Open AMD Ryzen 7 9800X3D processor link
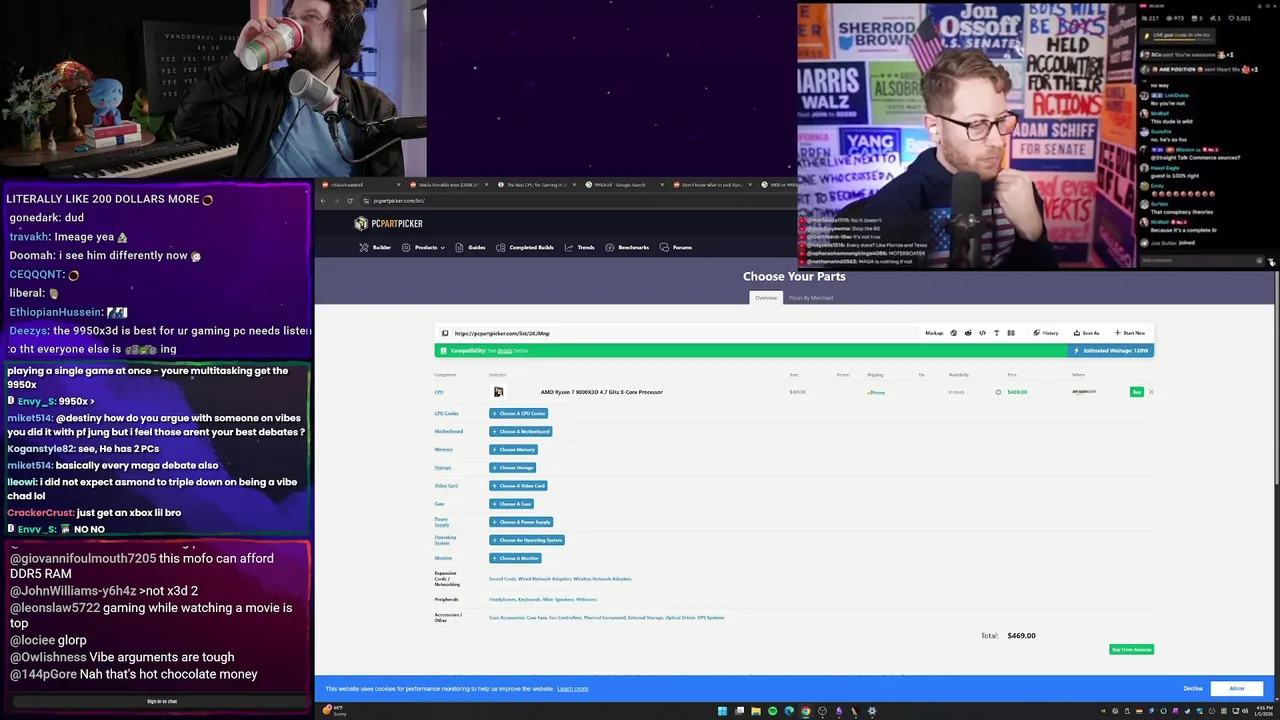This screenshot has height=720, width=1280. click(x=601, y=392)
